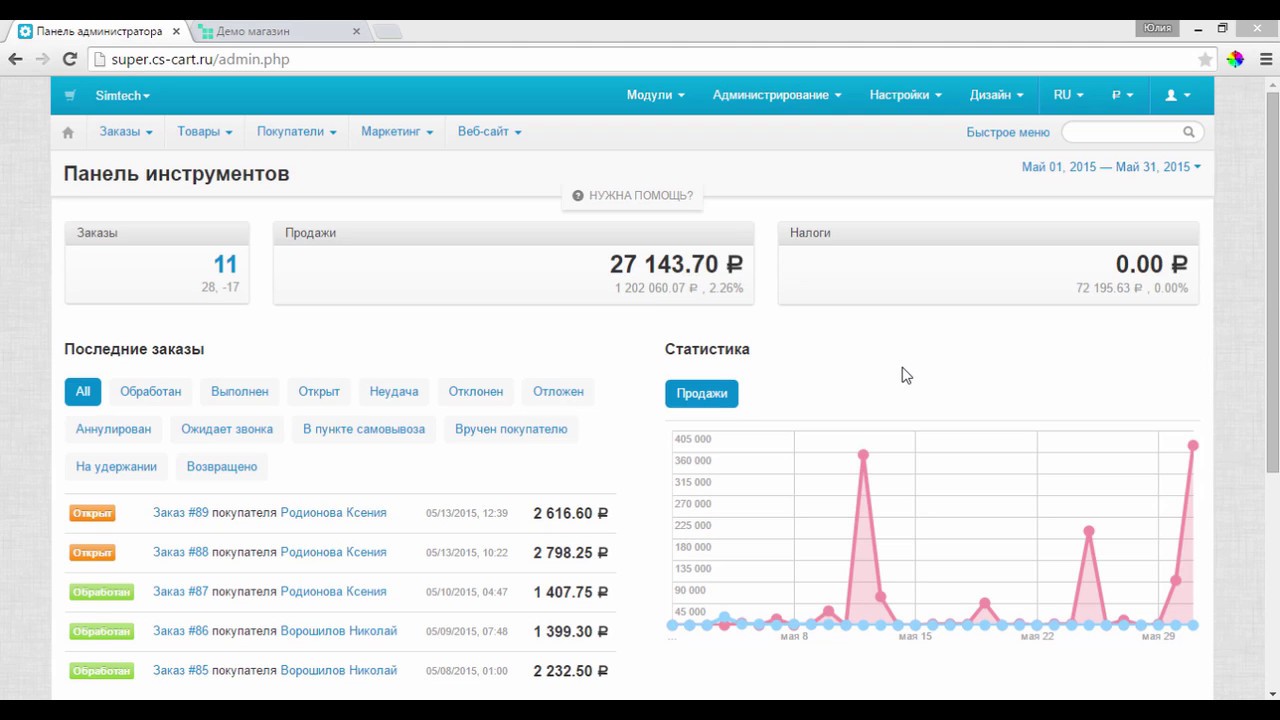Viewport: 1280px width, 720px height.
Task: Open the Simtech store dropdown
Action: coord(123,96)
